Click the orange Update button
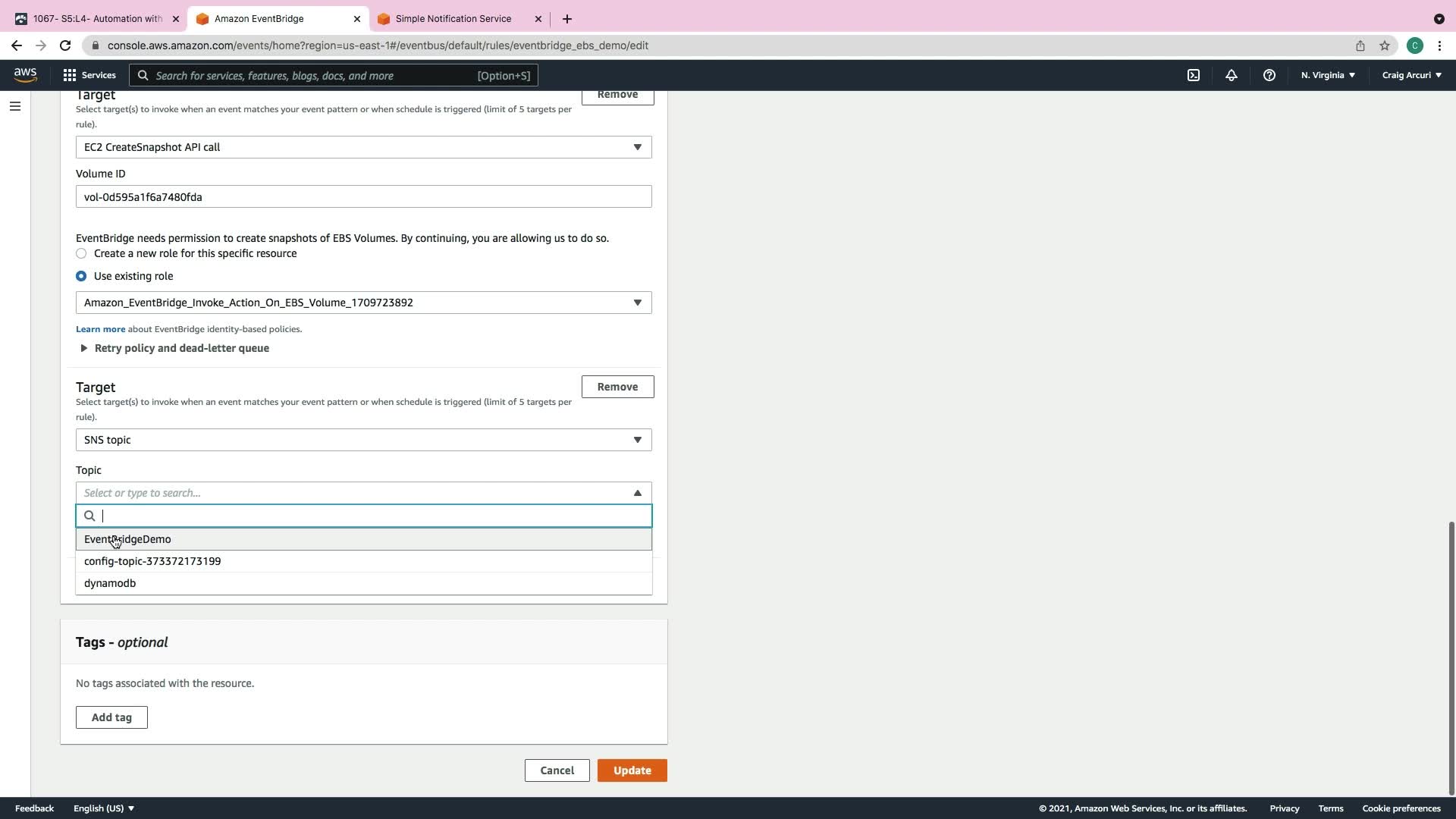This screenshot has height=819, width=1456. click(x=632, y=770)
